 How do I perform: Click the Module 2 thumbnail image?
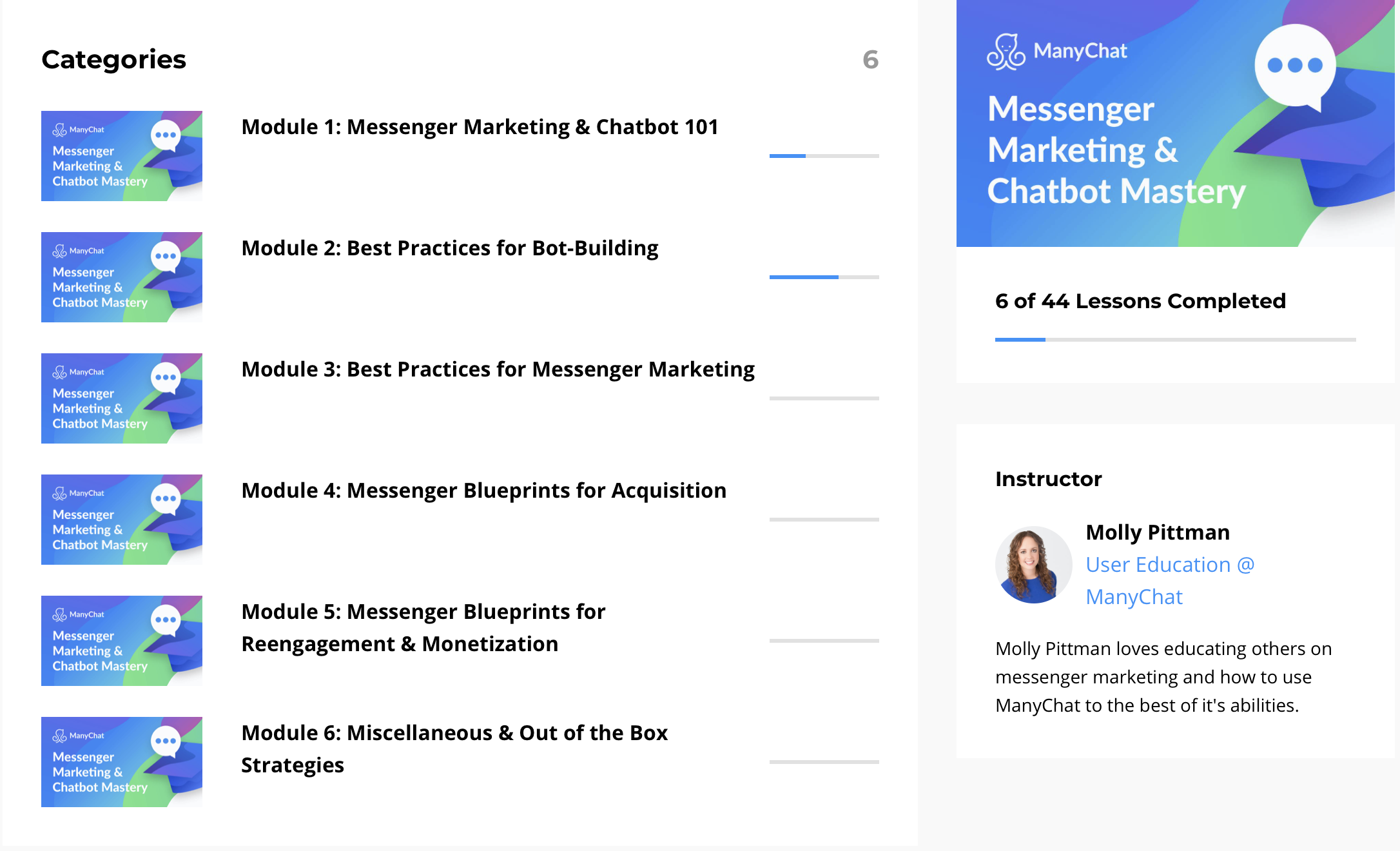click(x=122, y=277)
